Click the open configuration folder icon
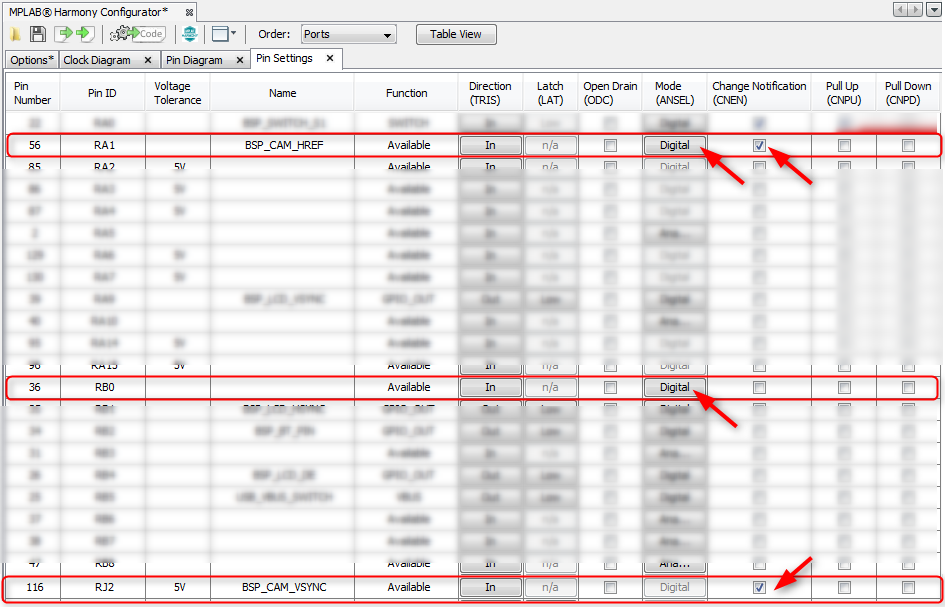Screen dimensions: 945x607 click(16, 34)
